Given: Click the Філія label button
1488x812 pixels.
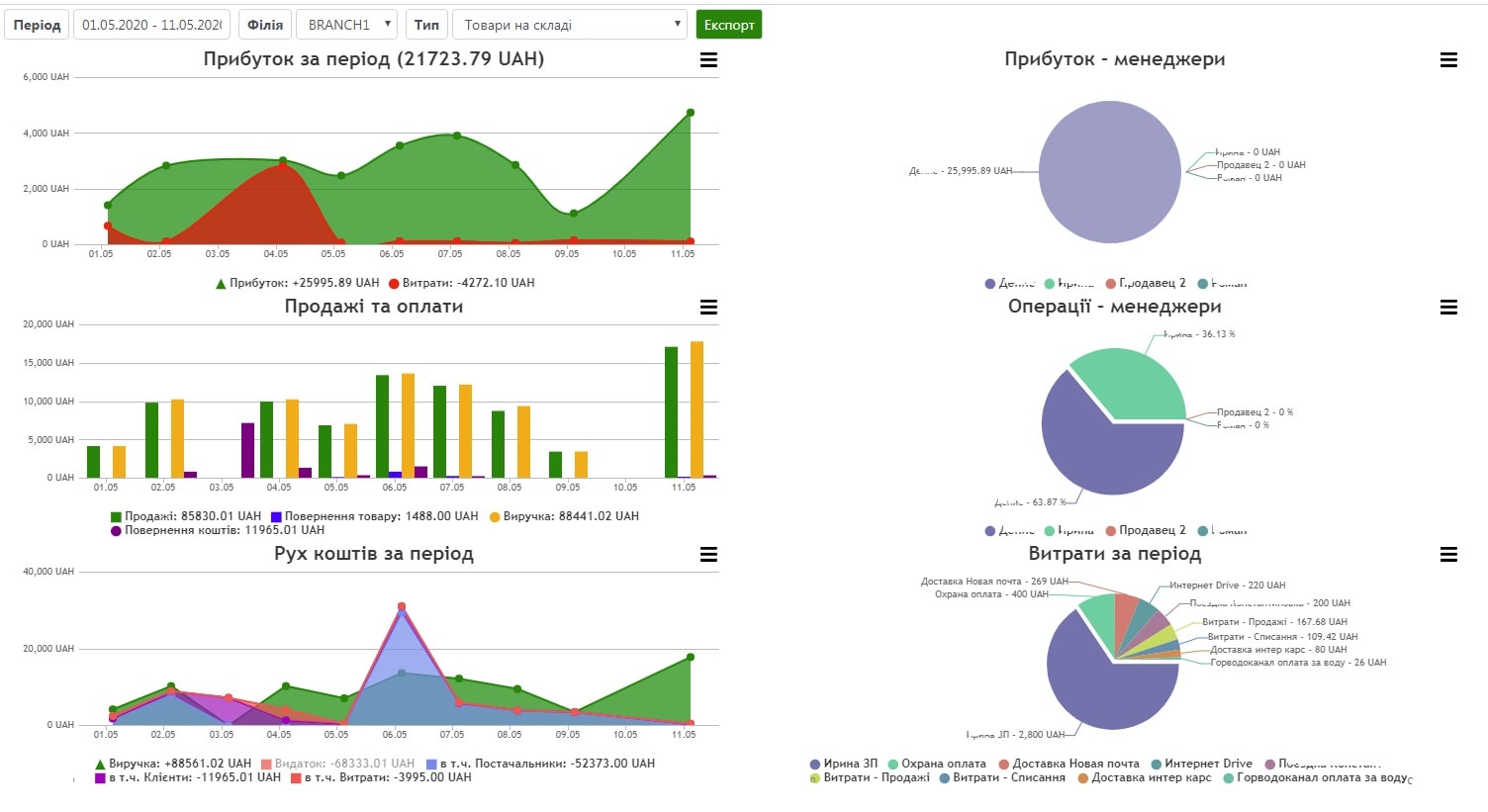Looking at the screenshot, I should coord(264,25).
